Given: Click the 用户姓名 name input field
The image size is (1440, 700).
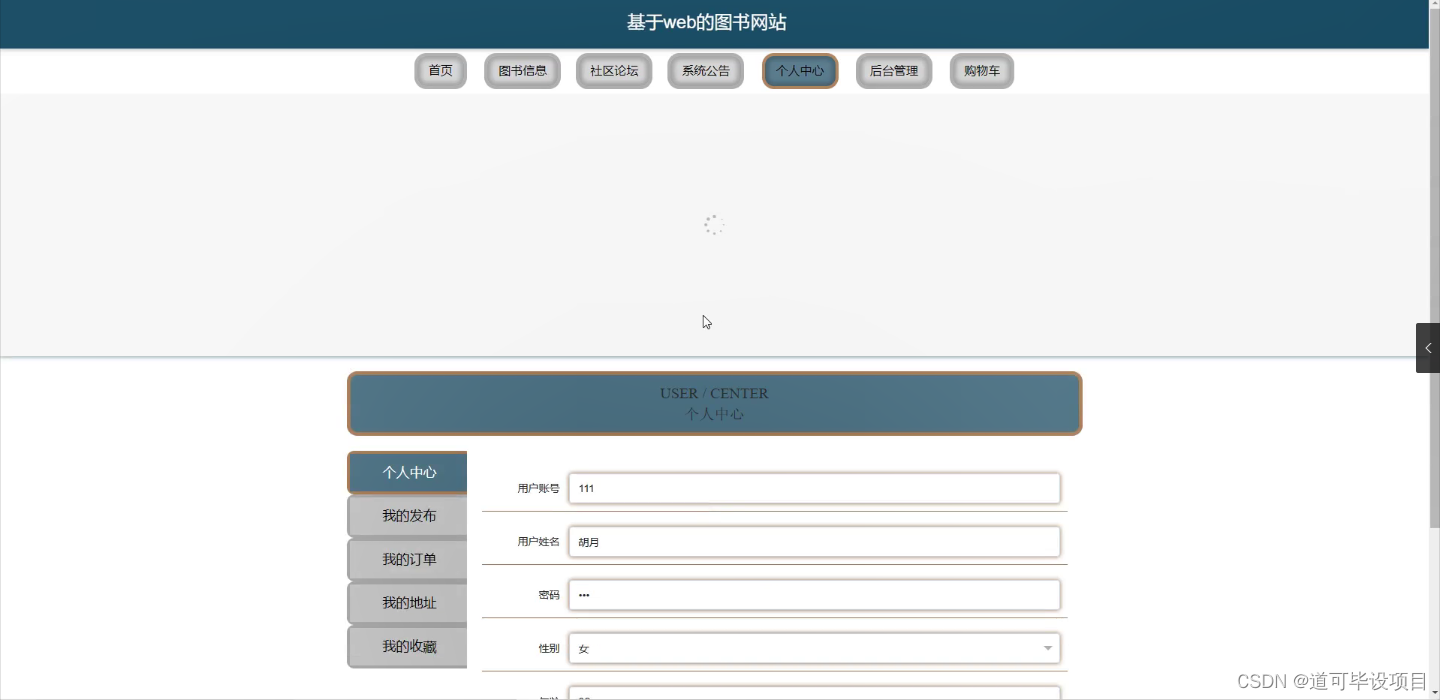Looking at the screenshot, I should point(814,541).
